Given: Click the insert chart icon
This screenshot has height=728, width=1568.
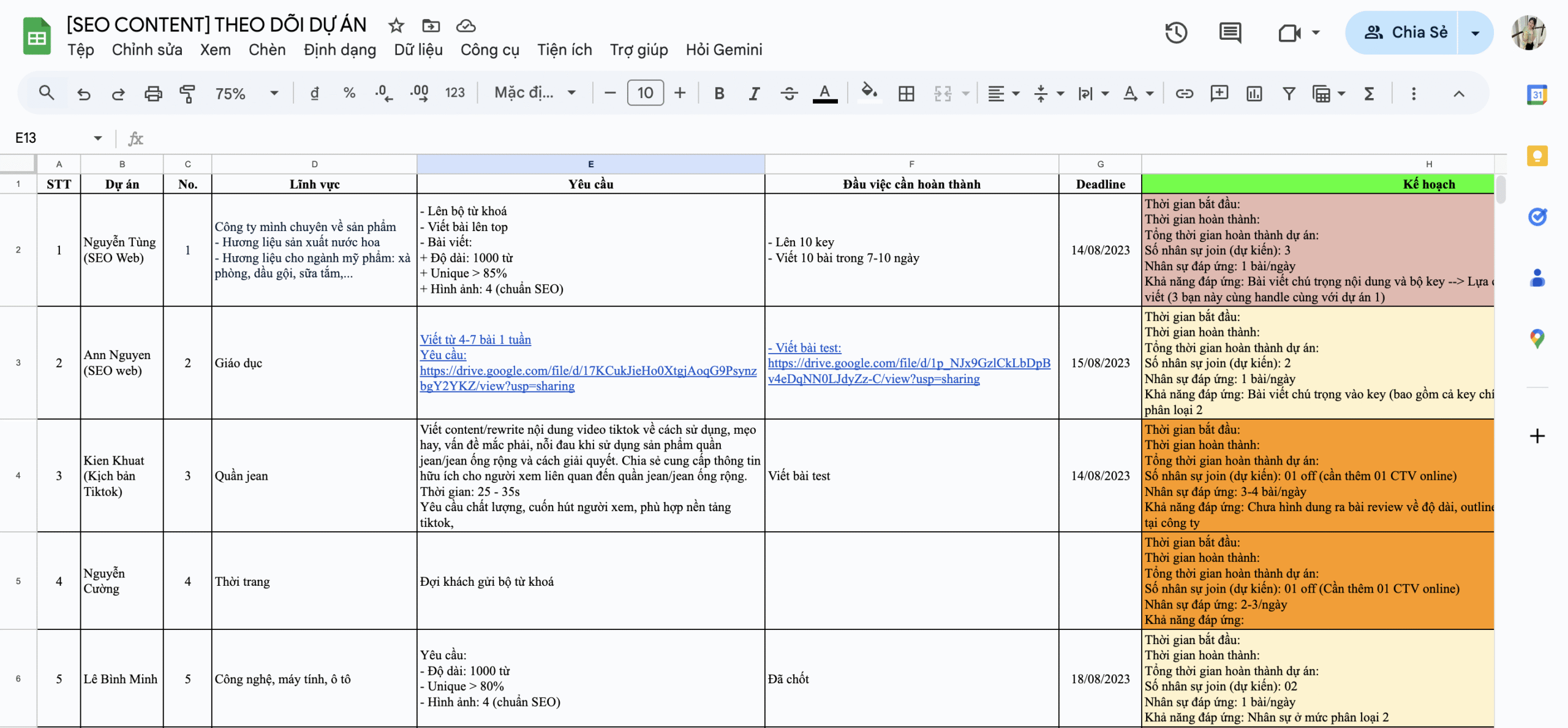Looking at the screenshot, I should point(1254,93).
